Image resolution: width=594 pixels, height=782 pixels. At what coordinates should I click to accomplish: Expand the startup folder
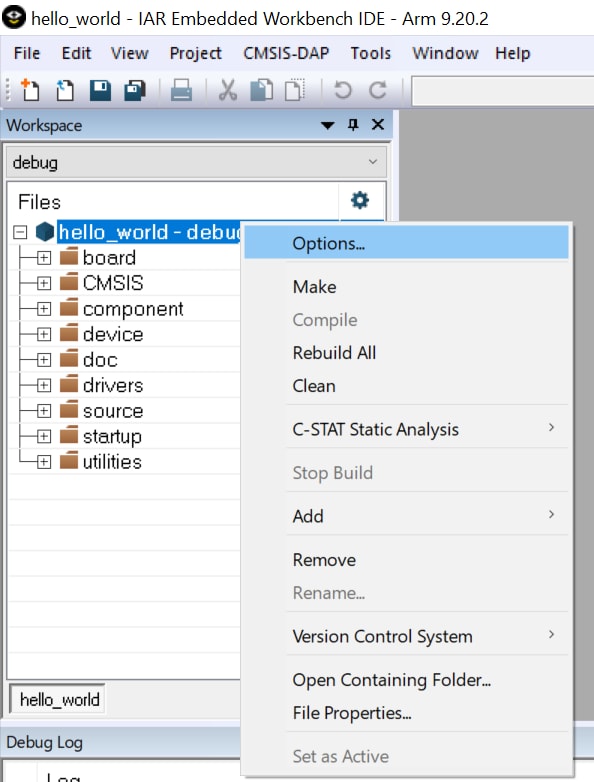(44, 436)
